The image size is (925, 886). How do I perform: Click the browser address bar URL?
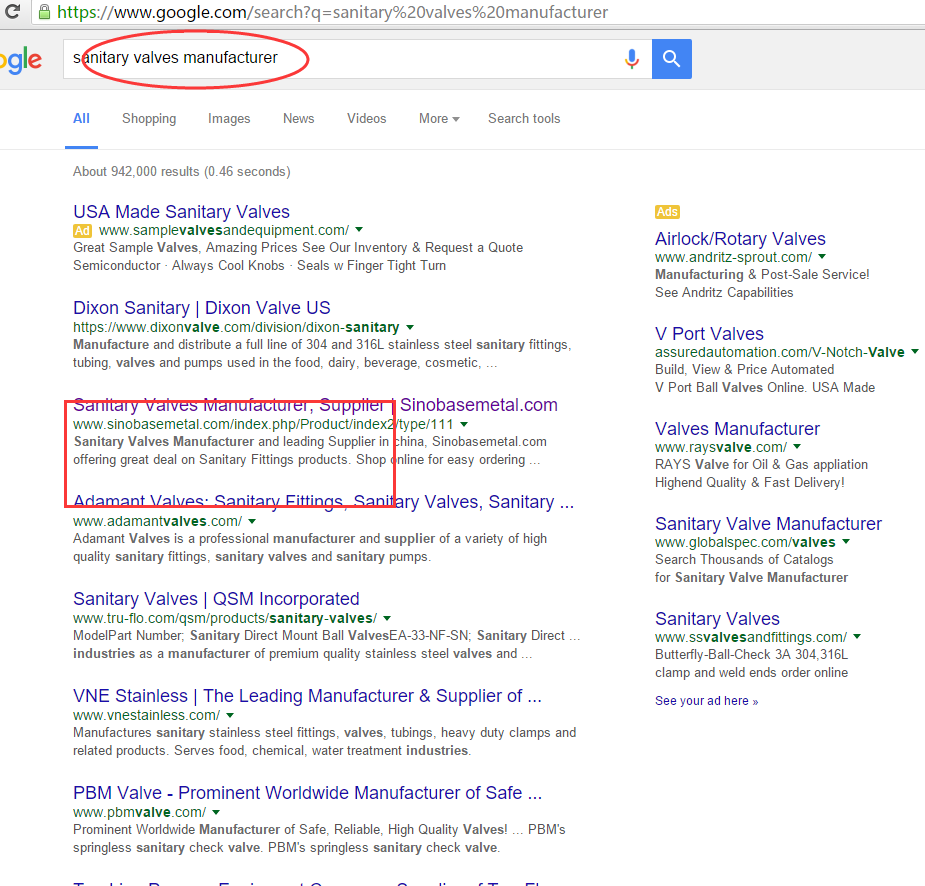point(332,12)
